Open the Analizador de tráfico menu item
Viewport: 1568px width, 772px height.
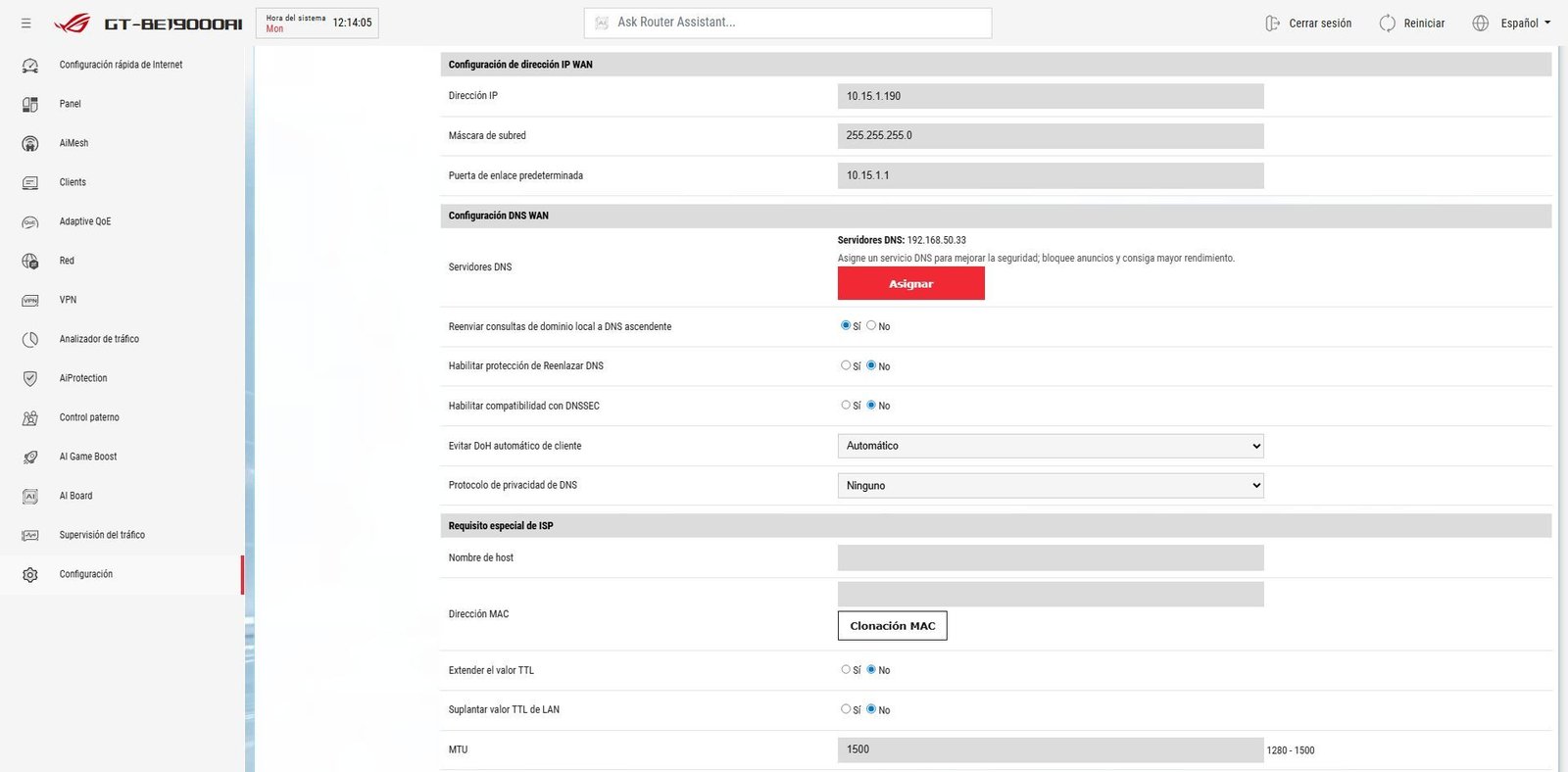click(x=122, y=339)
